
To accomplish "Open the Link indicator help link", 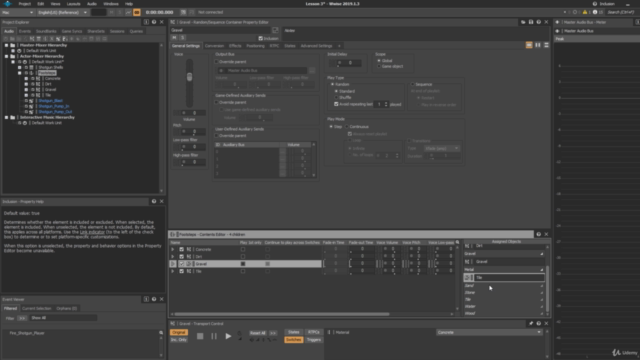I will (92, 232).
